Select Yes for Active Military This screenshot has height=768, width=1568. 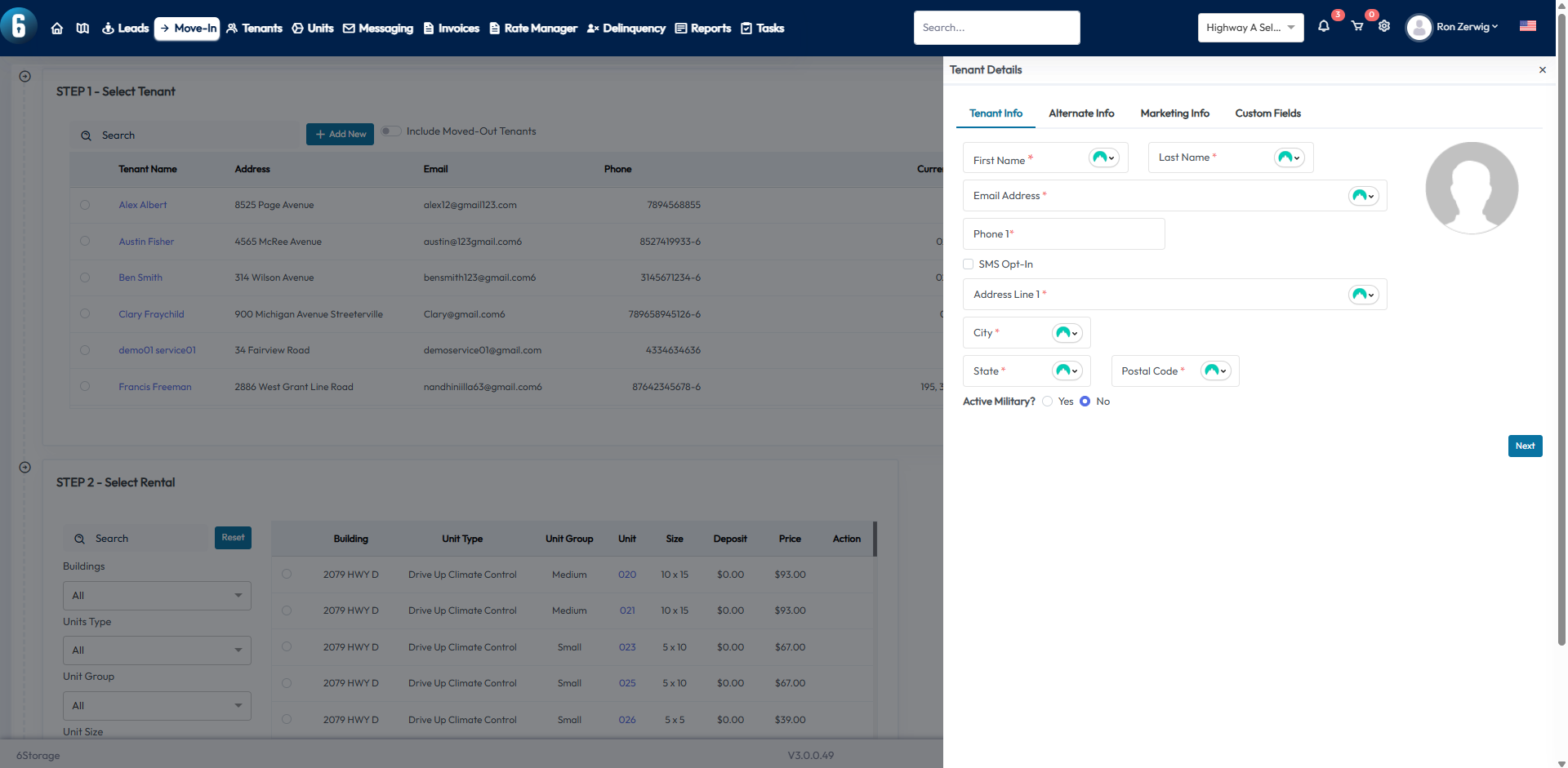point(1048,402)
